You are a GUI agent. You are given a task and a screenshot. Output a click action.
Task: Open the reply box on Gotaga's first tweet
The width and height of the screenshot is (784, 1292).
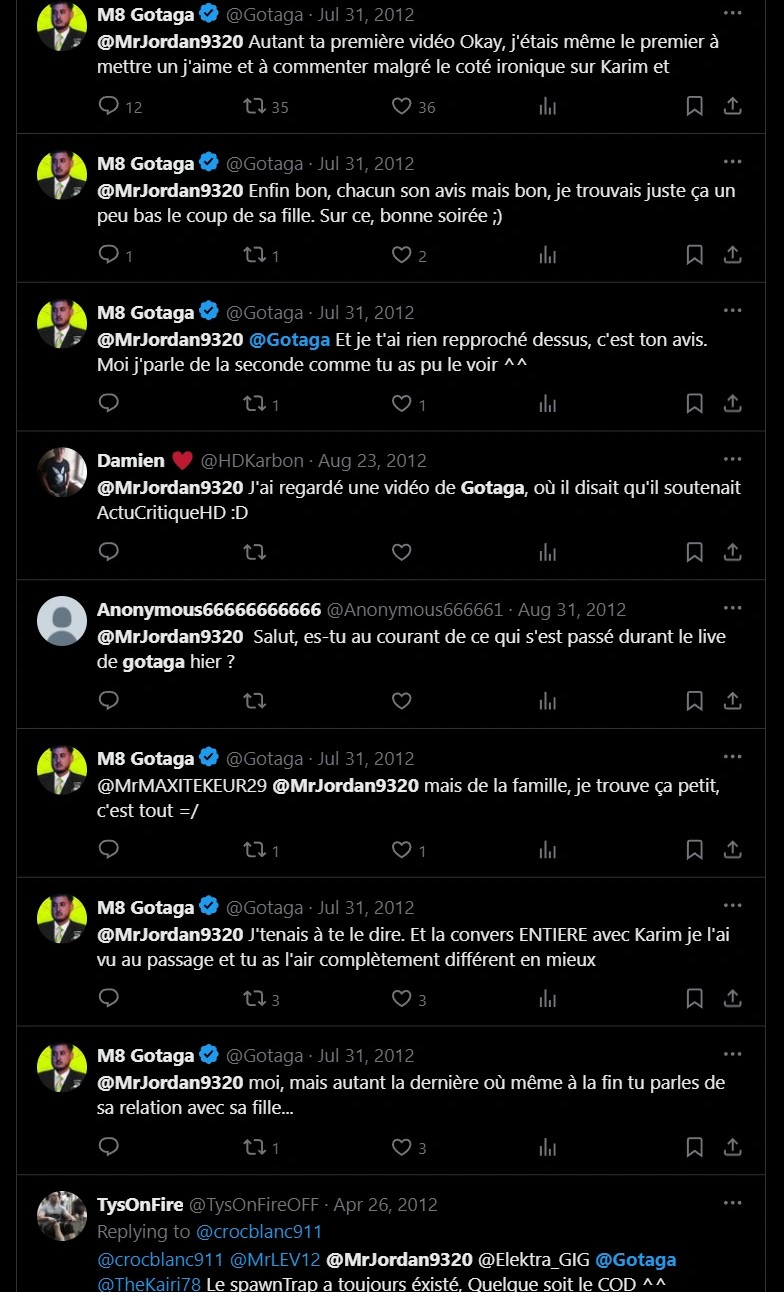pos(108,106)
